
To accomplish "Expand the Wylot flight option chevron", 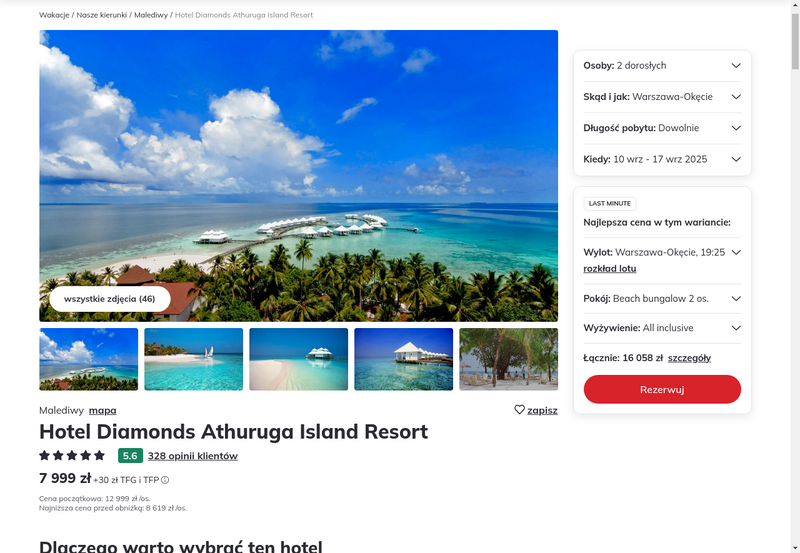I will click(736, 252).
